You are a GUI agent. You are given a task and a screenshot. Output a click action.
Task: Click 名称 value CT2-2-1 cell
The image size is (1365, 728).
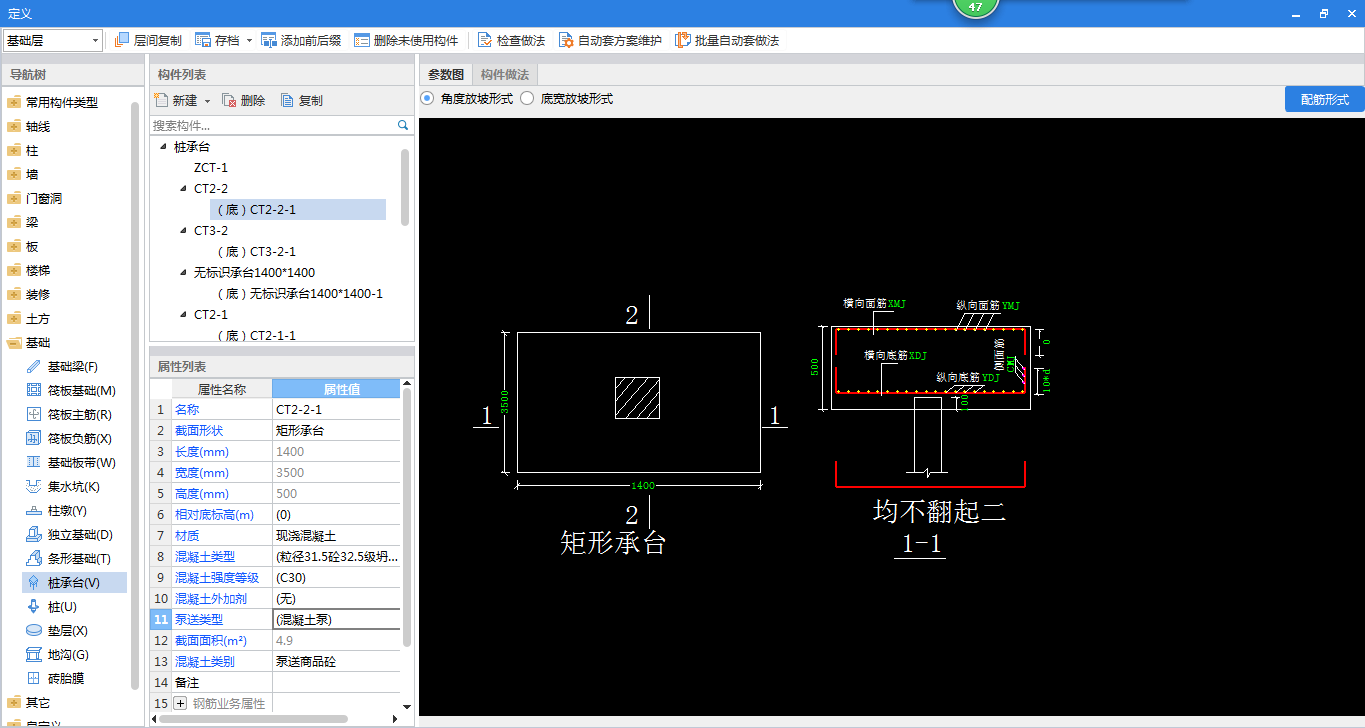pos(336,409)
